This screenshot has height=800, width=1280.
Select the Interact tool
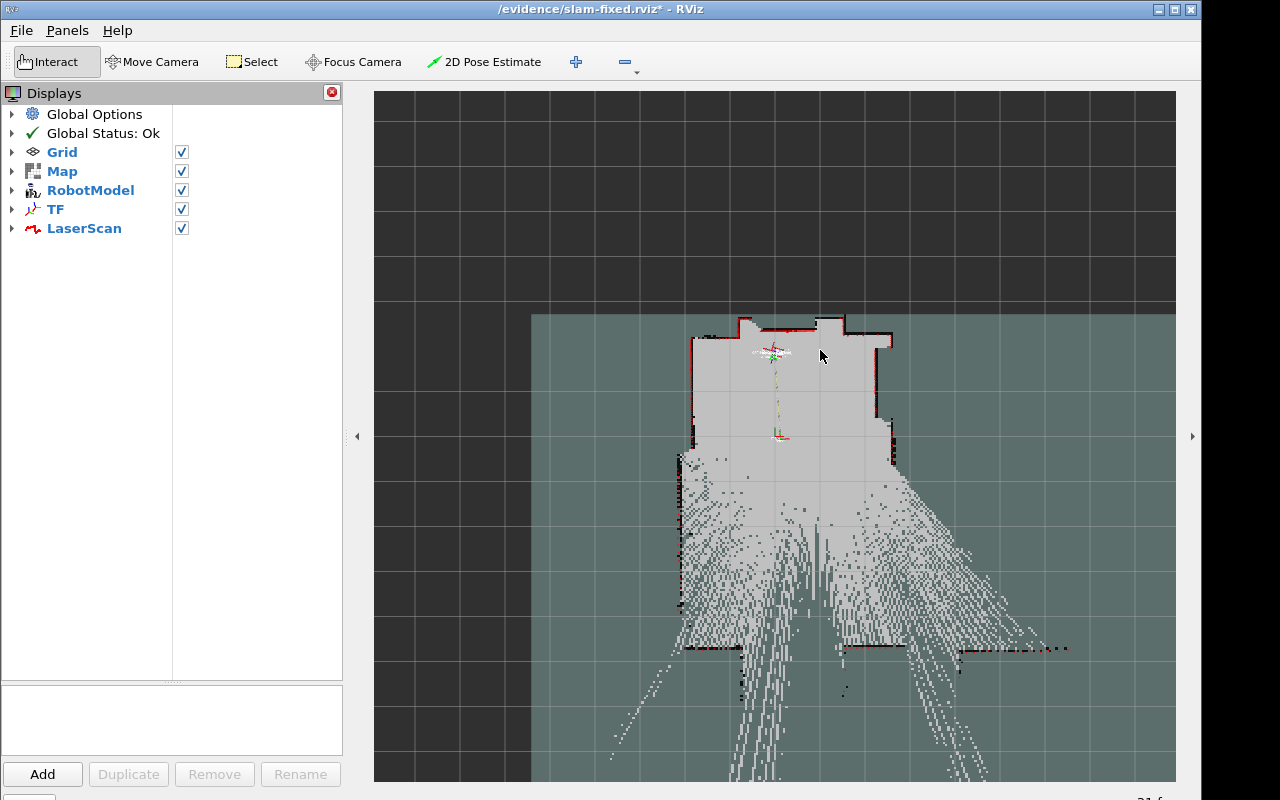pos(57,62)
